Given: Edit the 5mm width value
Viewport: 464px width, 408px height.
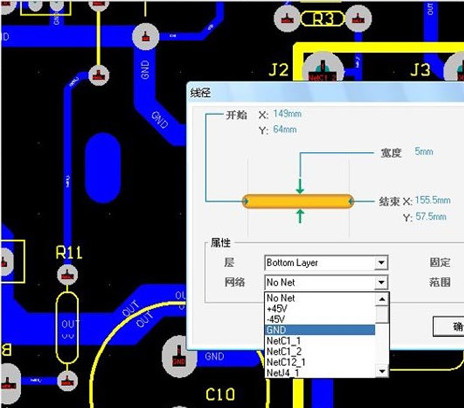Looking at the screenshot, I should point(424,152).
